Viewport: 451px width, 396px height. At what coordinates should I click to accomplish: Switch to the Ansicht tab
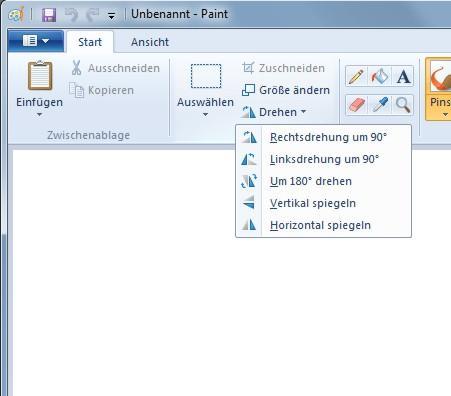tap(150, 42)
